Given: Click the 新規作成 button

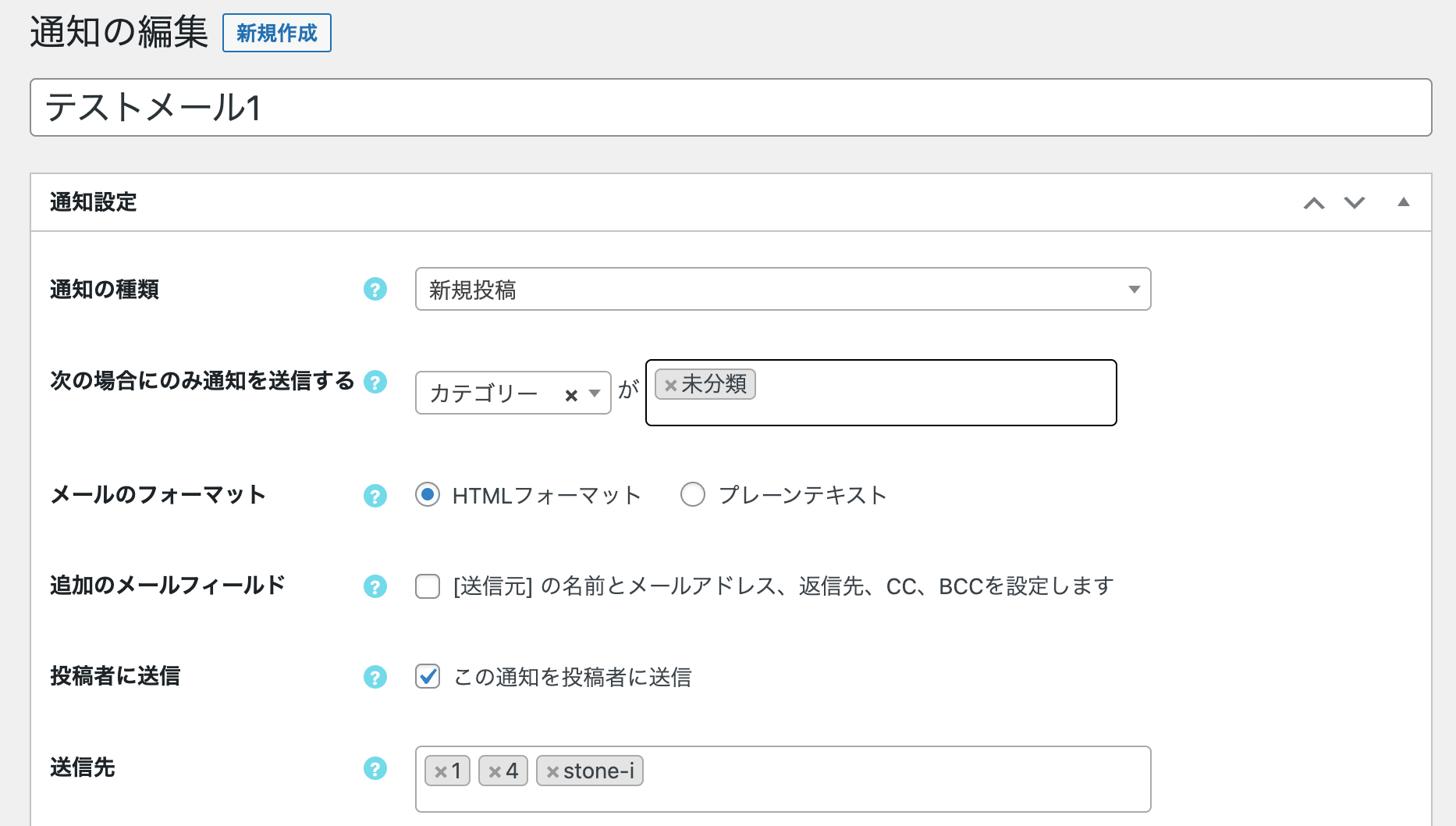Looking at the screenshot, I should (277, 33).
